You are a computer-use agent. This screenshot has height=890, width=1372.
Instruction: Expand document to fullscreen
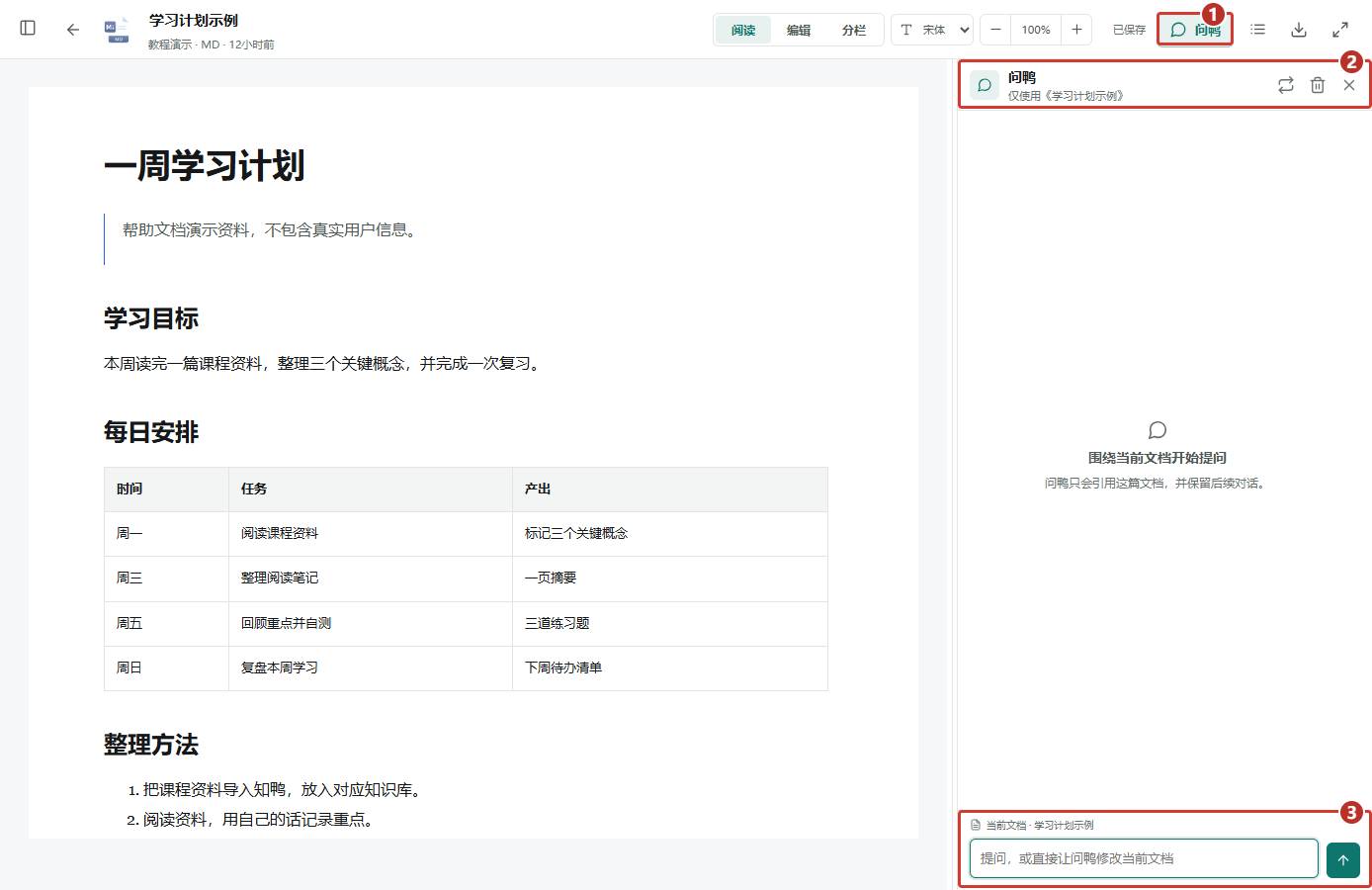click(1340, 30)
